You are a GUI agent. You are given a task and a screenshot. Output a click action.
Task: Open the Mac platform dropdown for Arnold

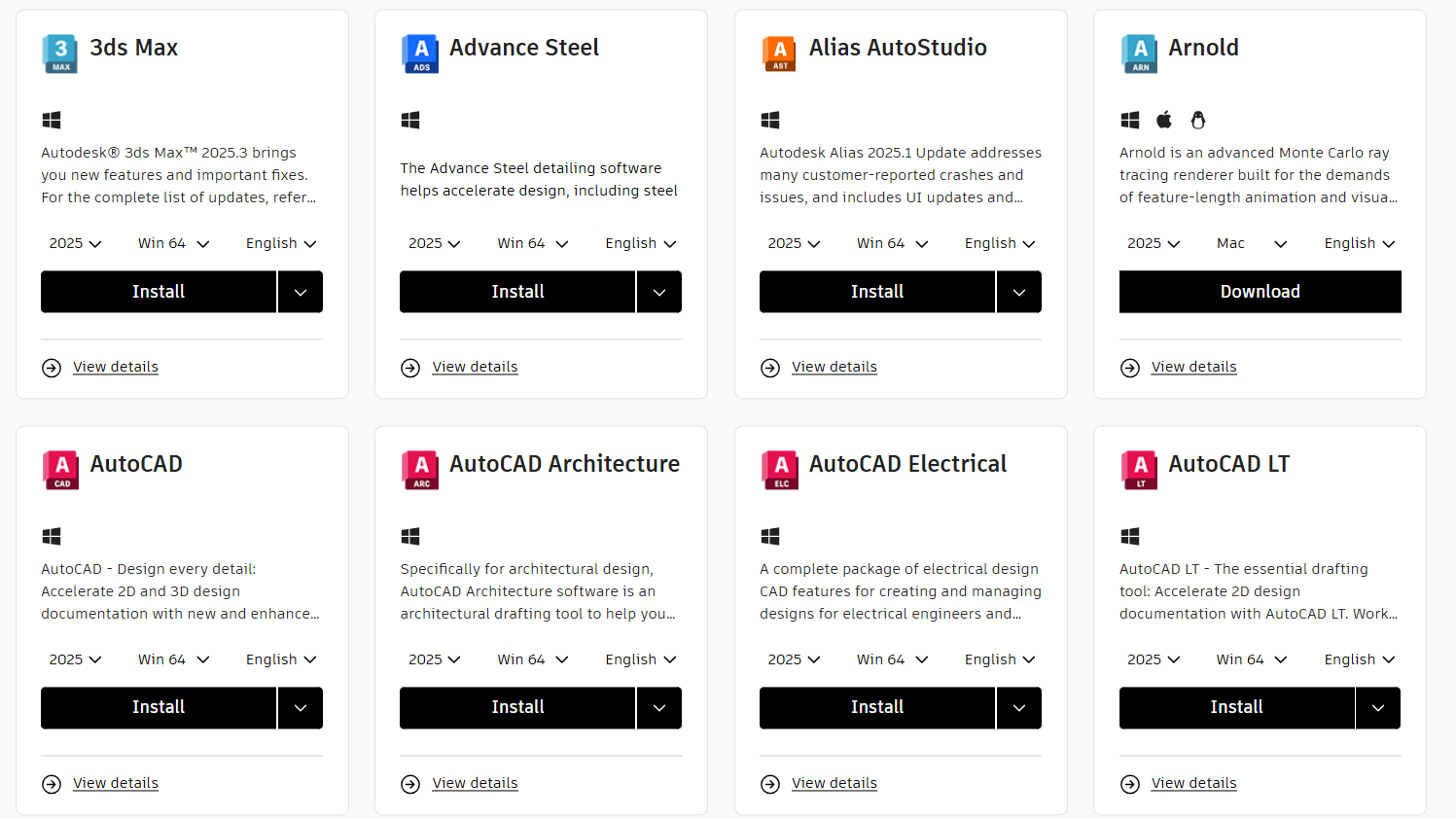tap(1252, 243)
